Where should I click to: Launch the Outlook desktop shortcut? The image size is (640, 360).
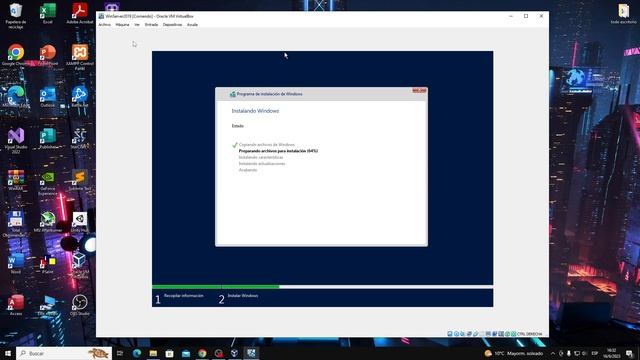click(x=48, y=97)
